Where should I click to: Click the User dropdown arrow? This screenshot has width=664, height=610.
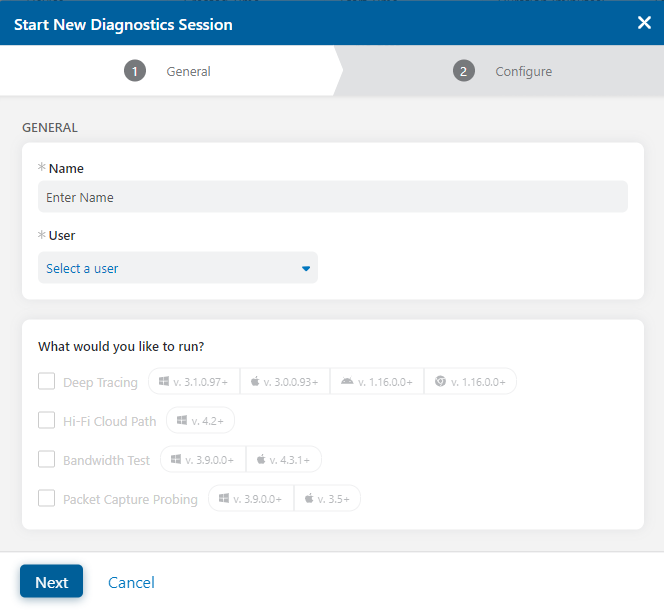click(x=306, y=268)
